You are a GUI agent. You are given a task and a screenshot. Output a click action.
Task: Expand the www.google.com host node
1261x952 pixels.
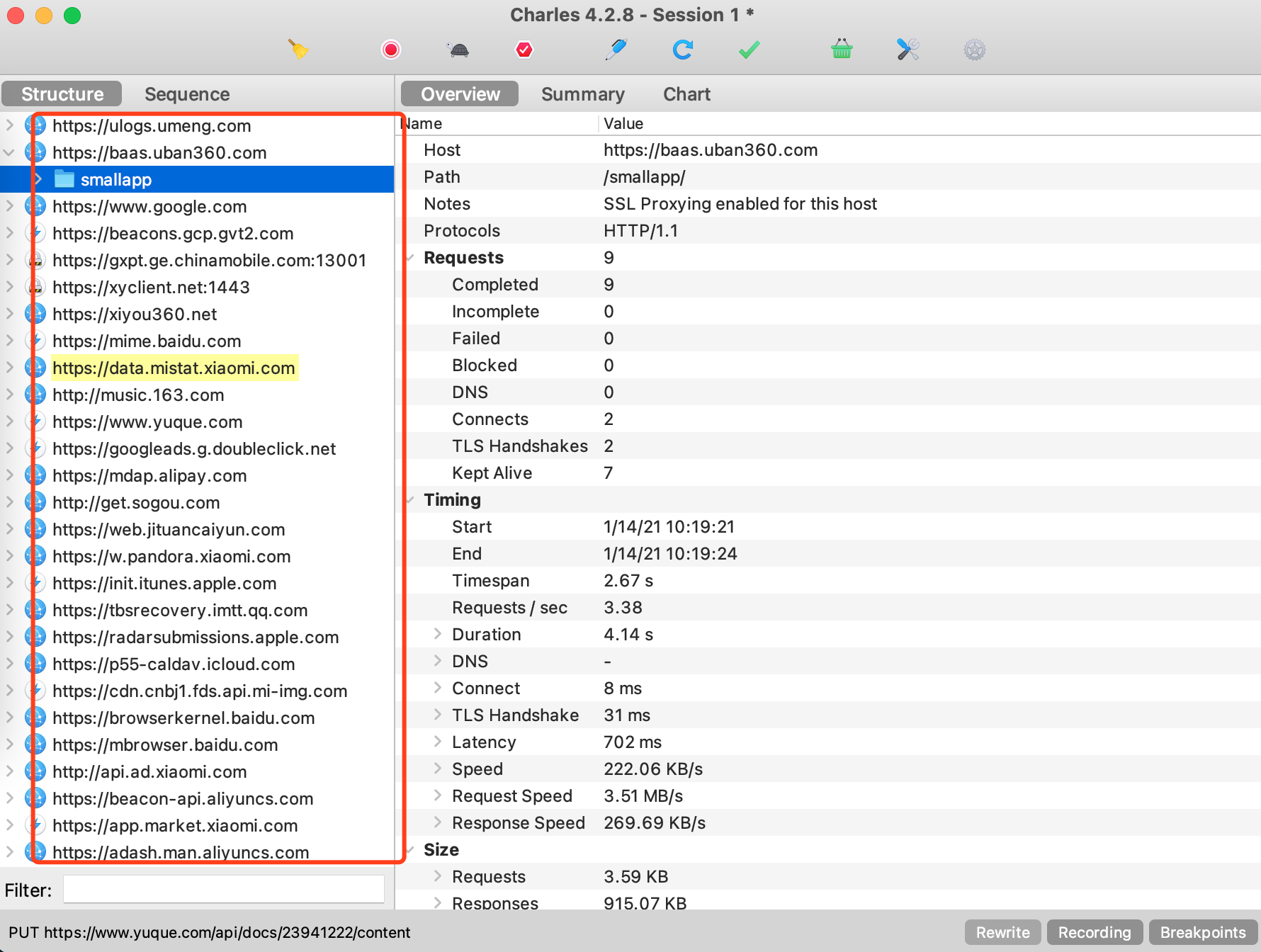(9, 206)
